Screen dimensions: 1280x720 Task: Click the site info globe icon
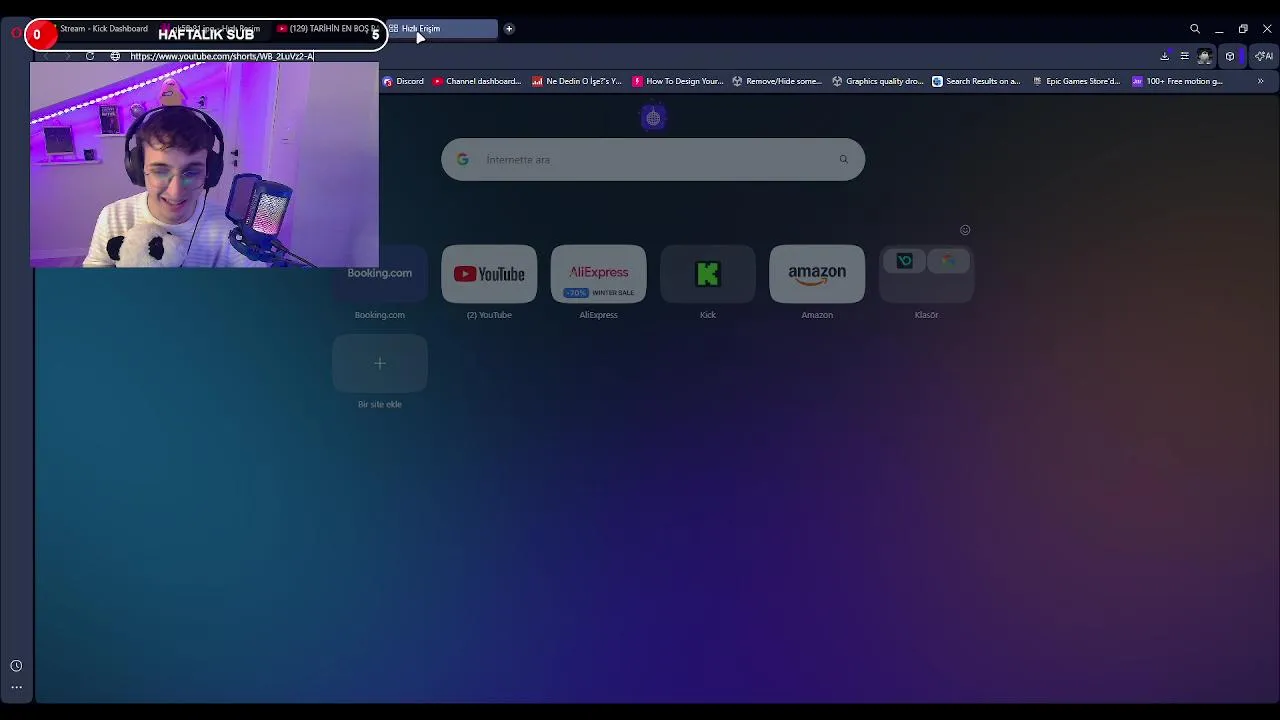(x=115, y=56)
